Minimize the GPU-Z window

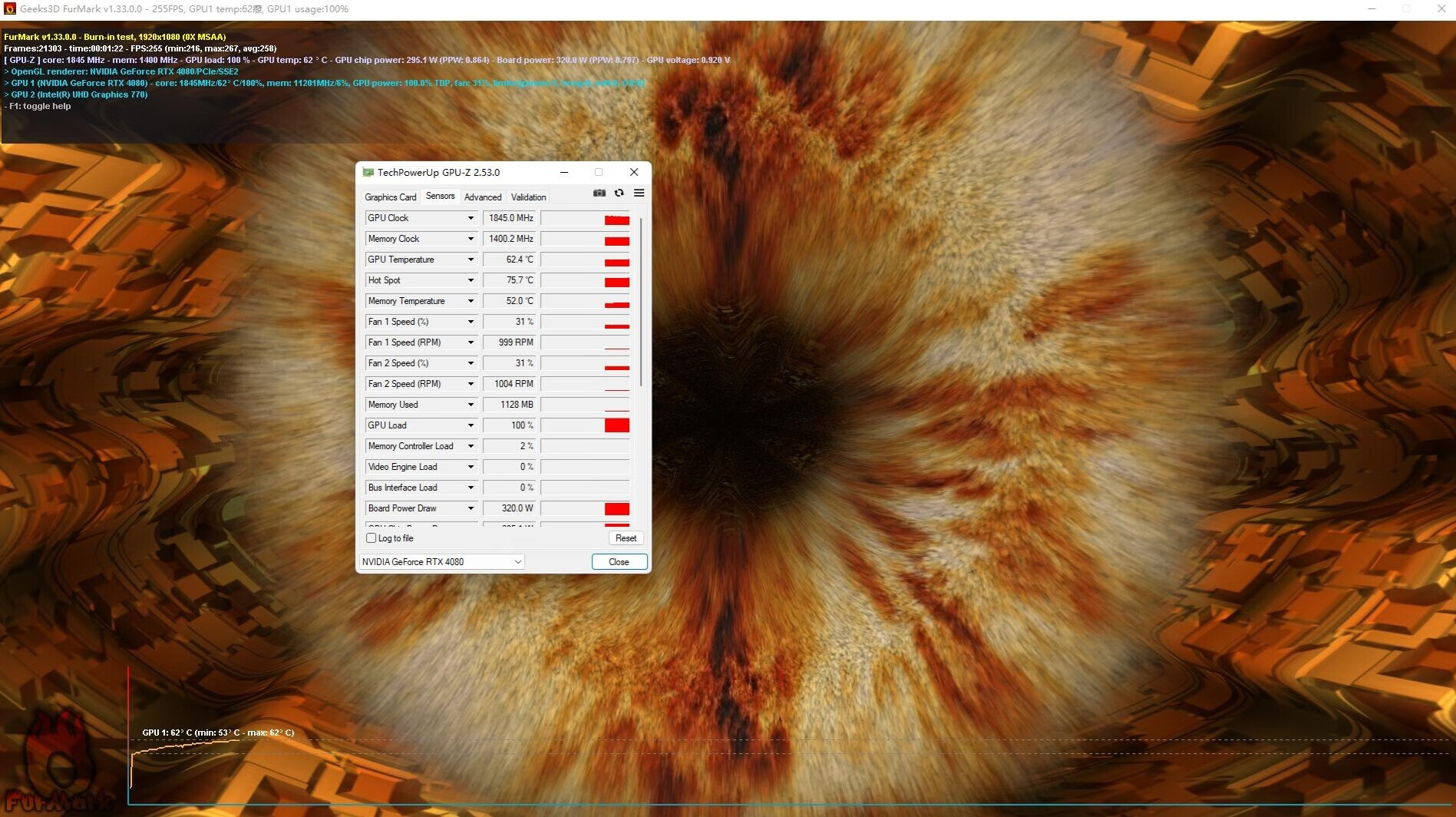click(x=564, y=173)
